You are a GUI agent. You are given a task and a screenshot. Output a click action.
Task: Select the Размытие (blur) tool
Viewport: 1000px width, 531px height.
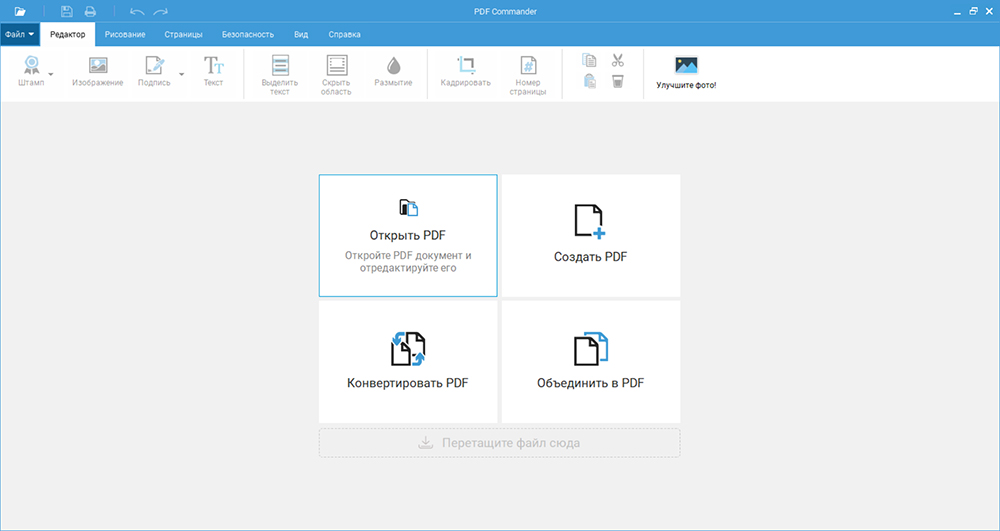(x=393, y=71)
